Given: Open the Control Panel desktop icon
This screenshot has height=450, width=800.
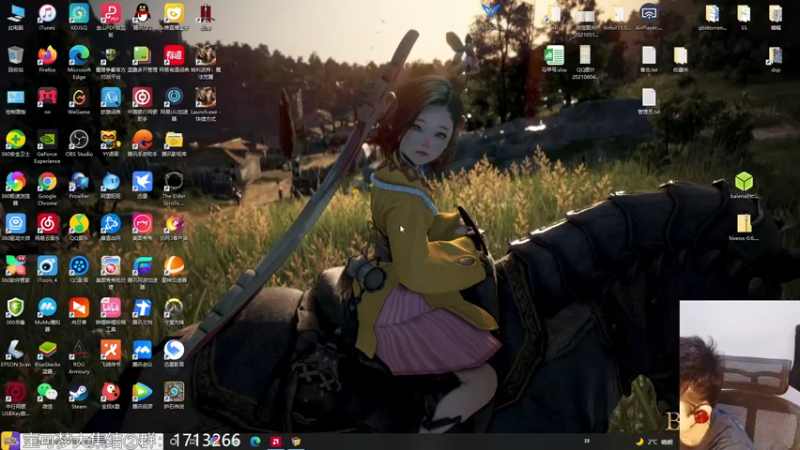Looking at the screenshot, I should coord(15,101).
